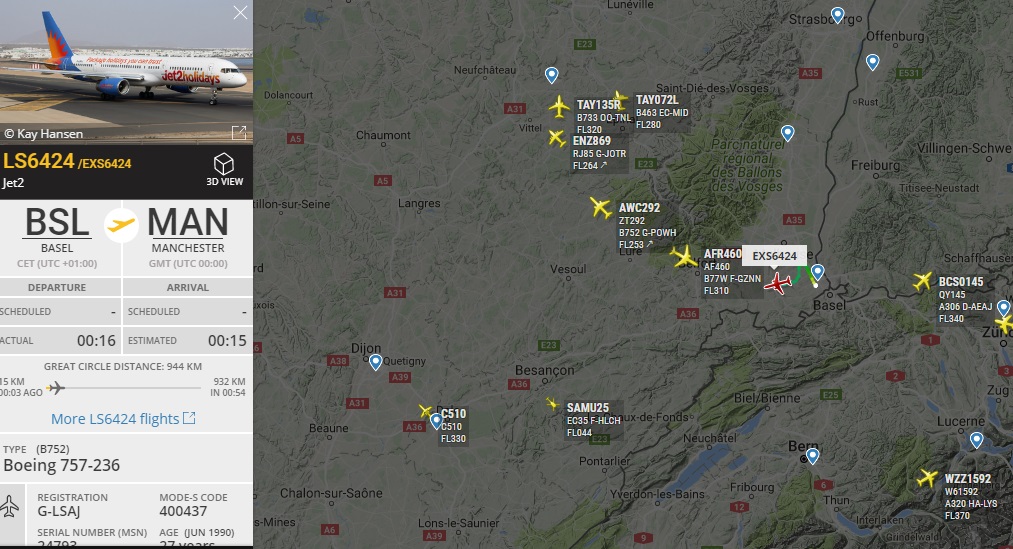The image size is (1013, 549).
Task: Click the Basel airport pin marker
Action: coord(817,273)
